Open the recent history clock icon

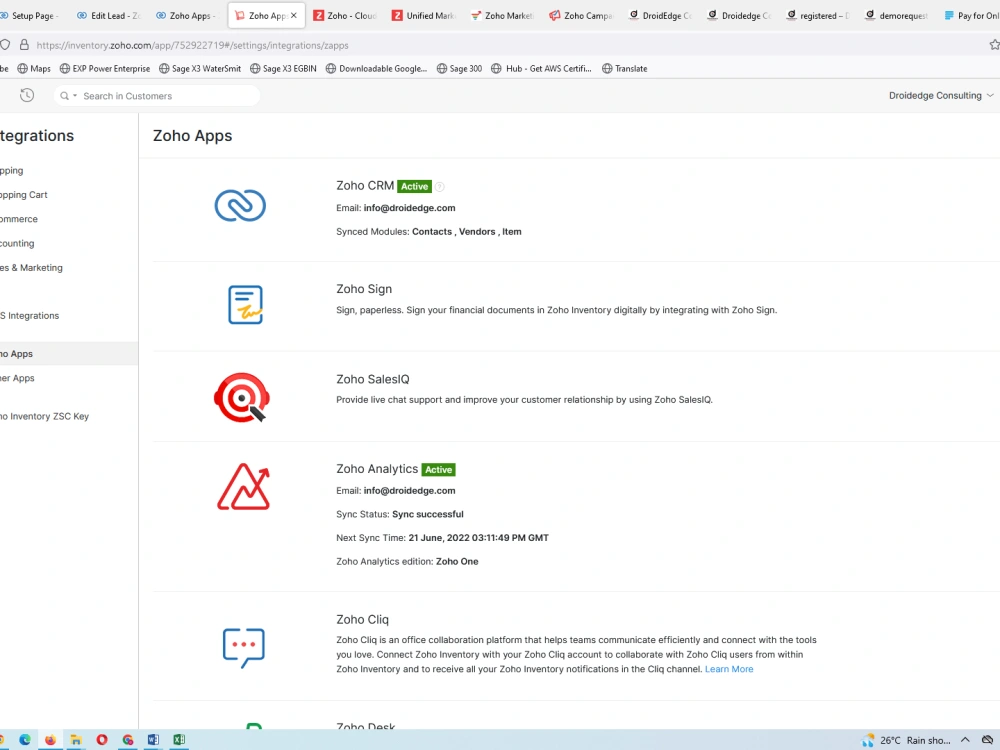tap(27, 96)
